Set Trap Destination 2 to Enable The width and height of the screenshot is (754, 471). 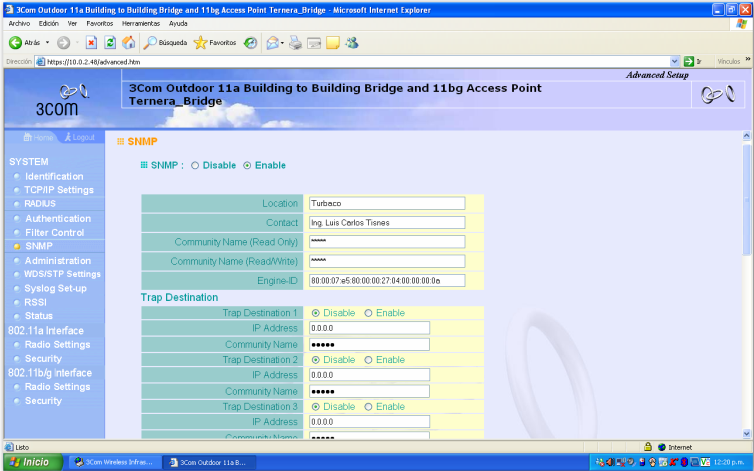pyautogui.click(x=368, y=360)
